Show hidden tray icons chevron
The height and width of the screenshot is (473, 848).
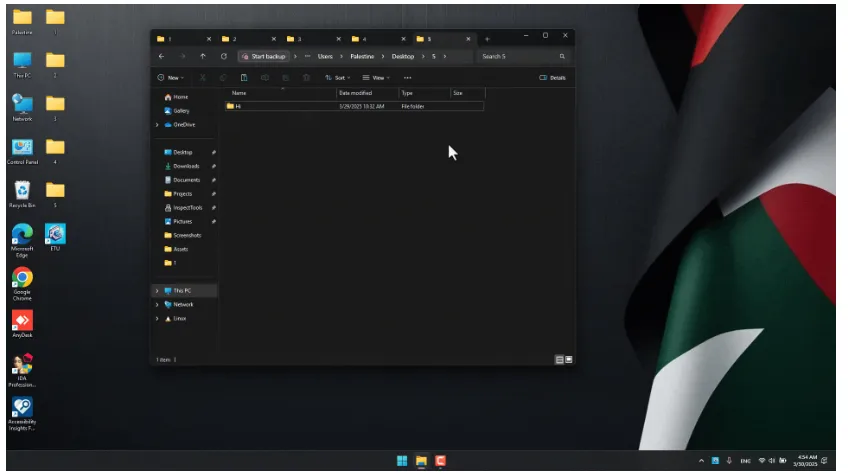[x=701, y=461]
